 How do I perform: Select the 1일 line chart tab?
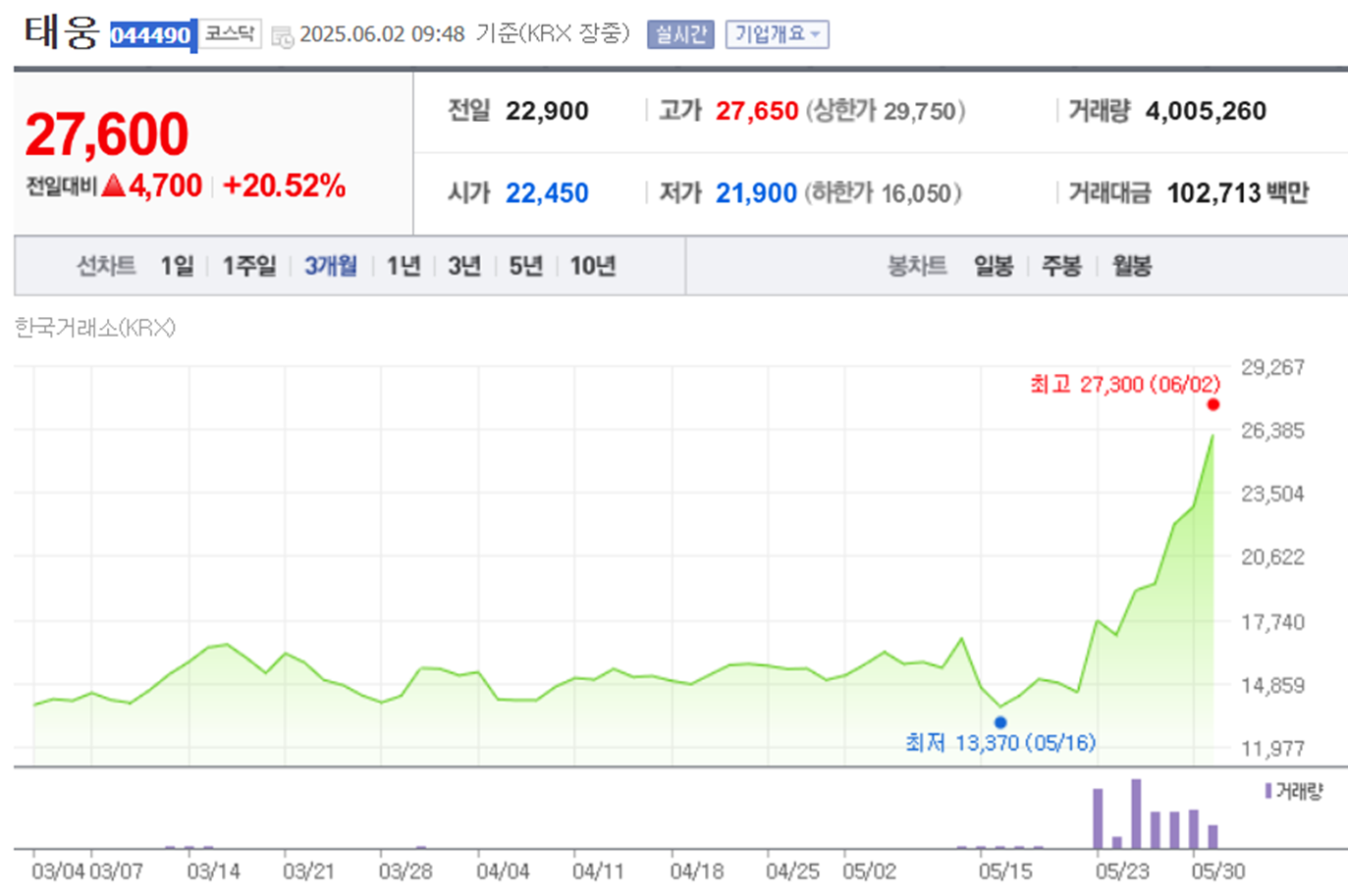178,265
